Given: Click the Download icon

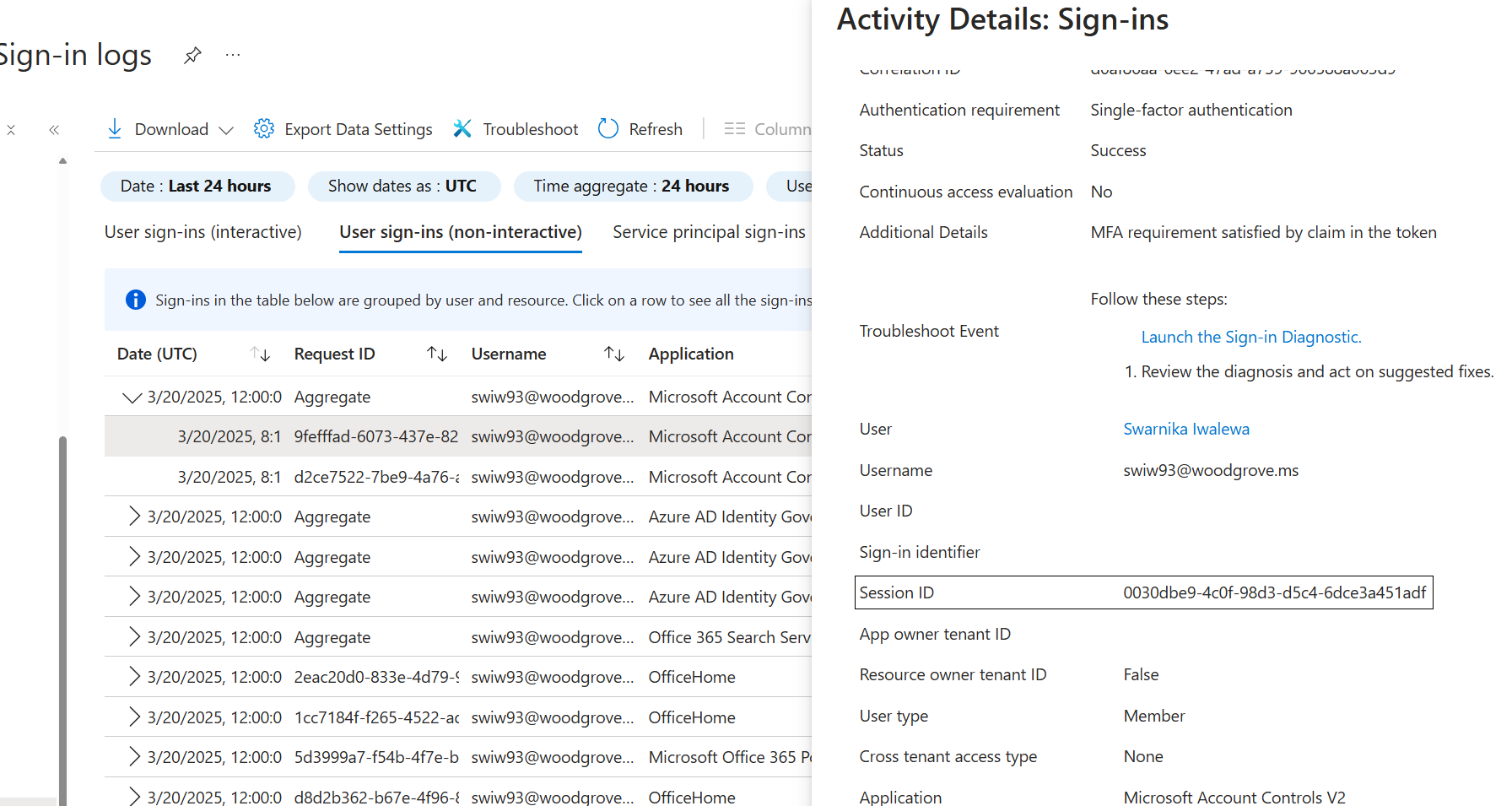Looking at the screenshot, I should (115, 128).
